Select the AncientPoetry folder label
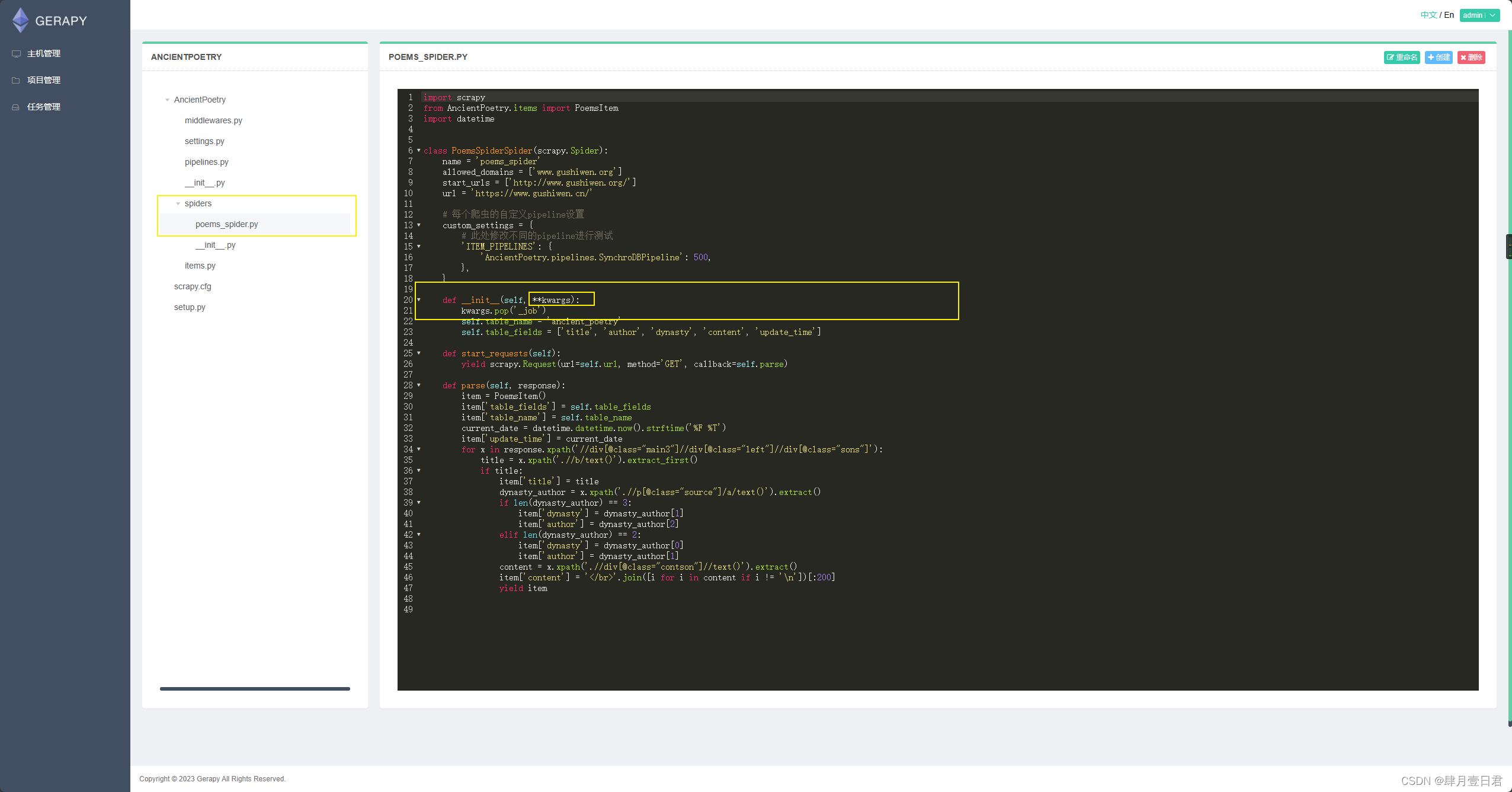The image size is (1512, 792). tap(200, 100)
